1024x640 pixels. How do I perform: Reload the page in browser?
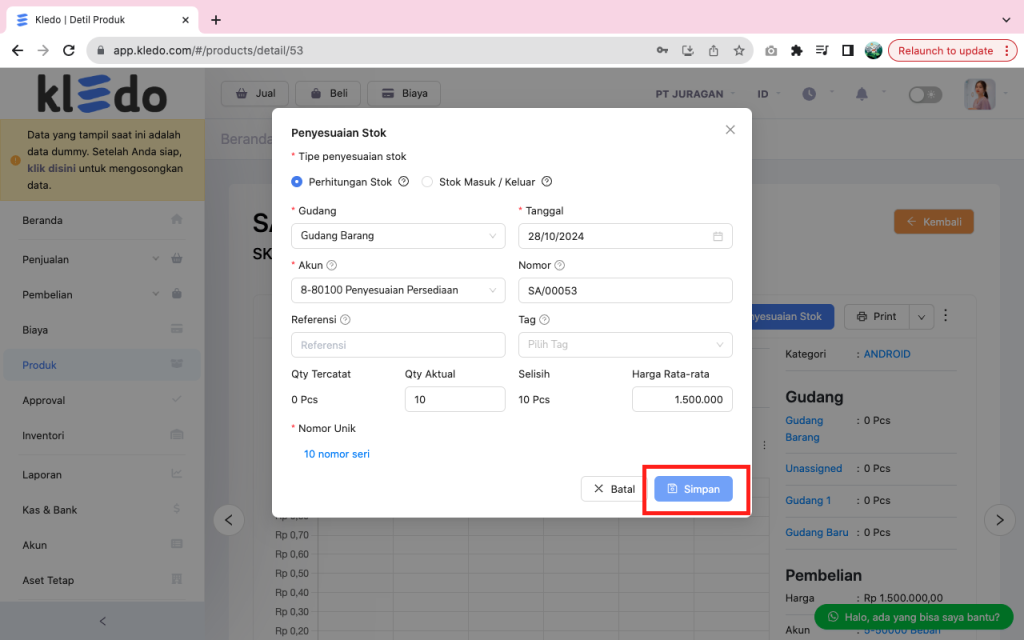69,50
